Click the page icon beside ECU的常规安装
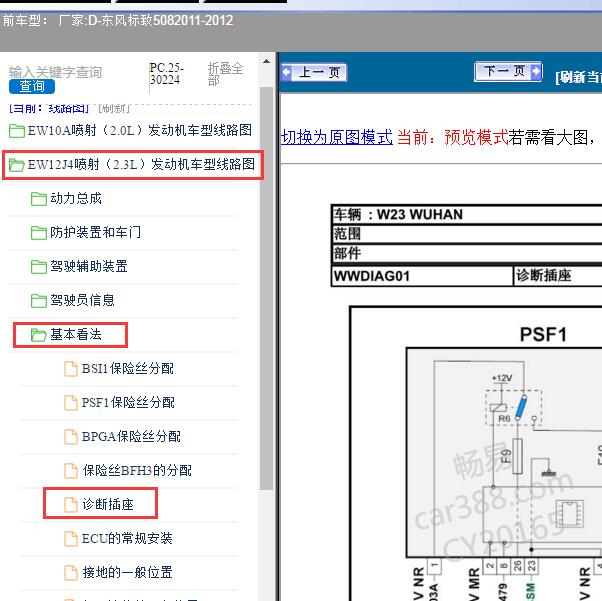This screenshot has width=602, height=601. [71, 539]
